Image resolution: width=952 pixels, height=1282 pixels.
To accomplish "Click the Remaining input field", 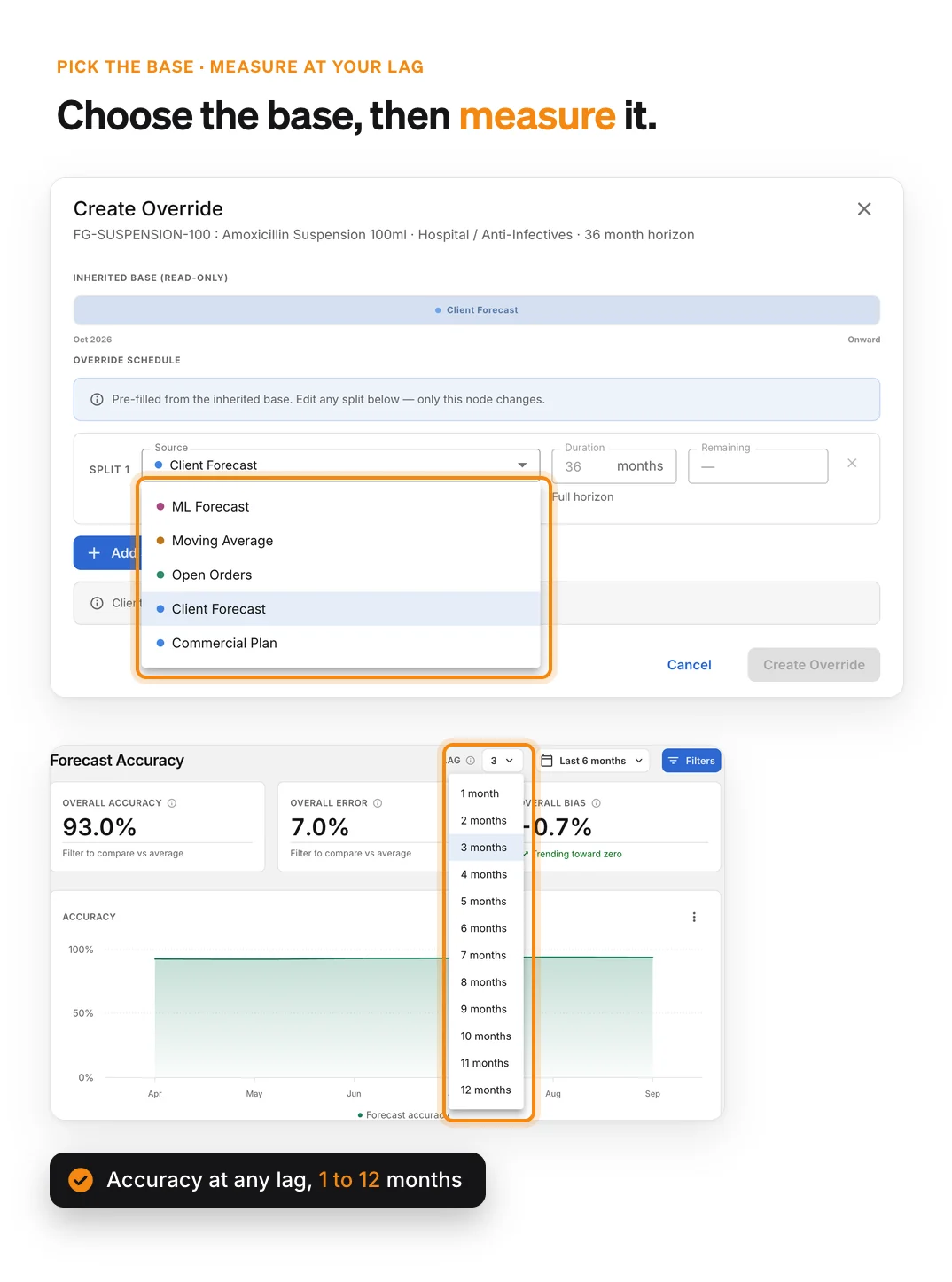I will click(758, 466).
